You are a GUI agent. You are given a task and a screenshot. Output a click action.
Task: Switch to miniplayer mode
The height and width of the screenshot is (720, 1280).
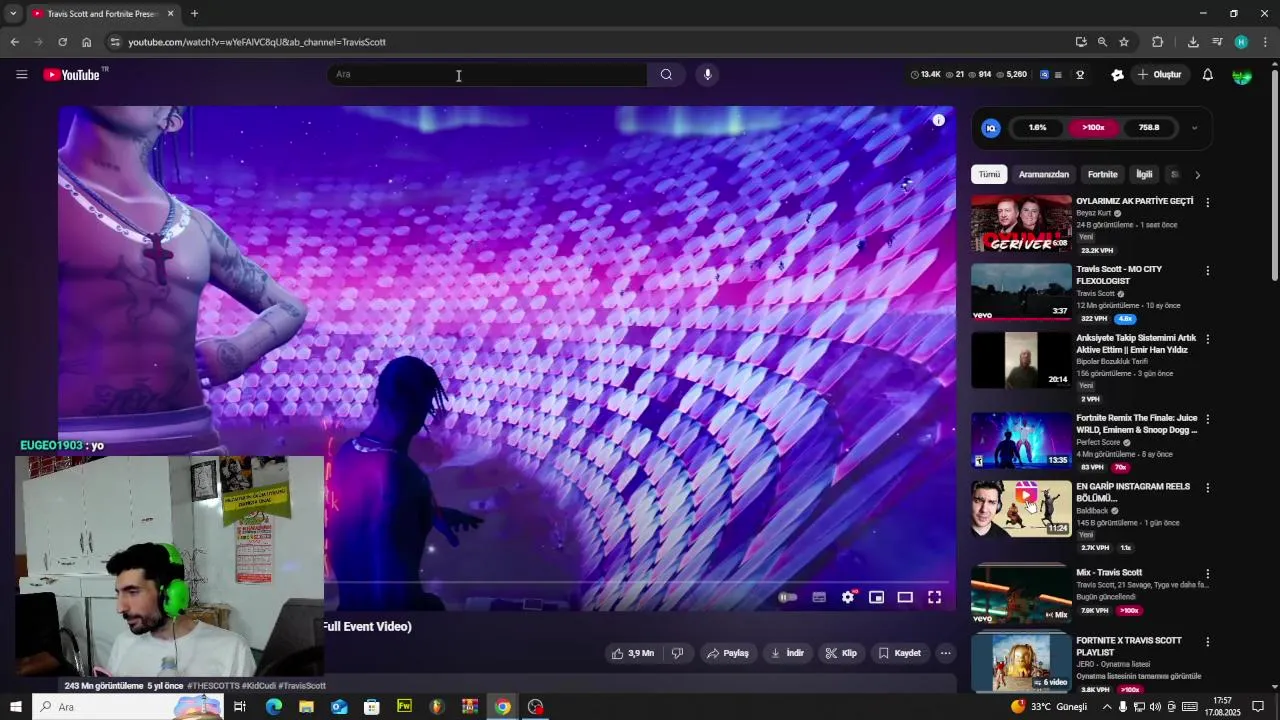(x=876, y=597)
